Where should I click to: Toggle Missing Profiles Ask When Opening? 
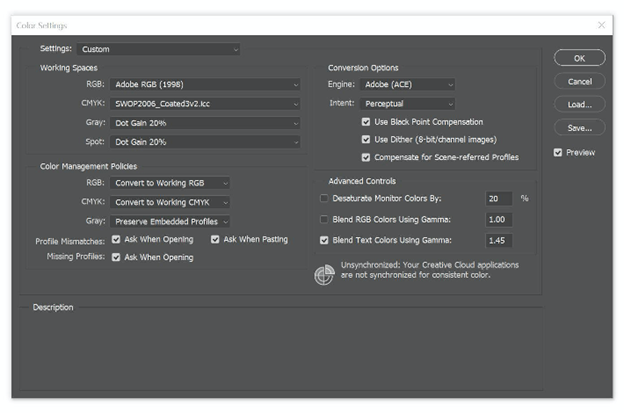(116, 257)
